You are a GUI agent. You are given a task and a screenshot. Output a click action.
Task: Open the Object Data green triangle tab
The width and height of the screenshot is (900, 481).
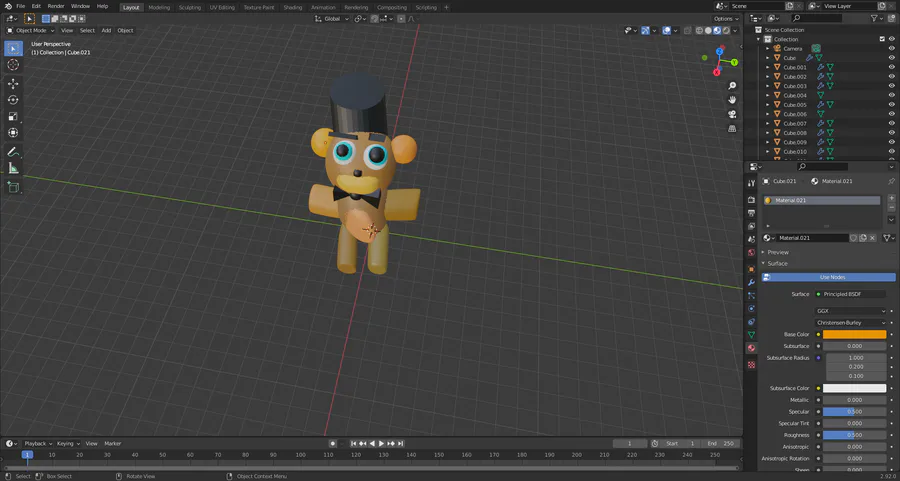(x=751, y=335)
